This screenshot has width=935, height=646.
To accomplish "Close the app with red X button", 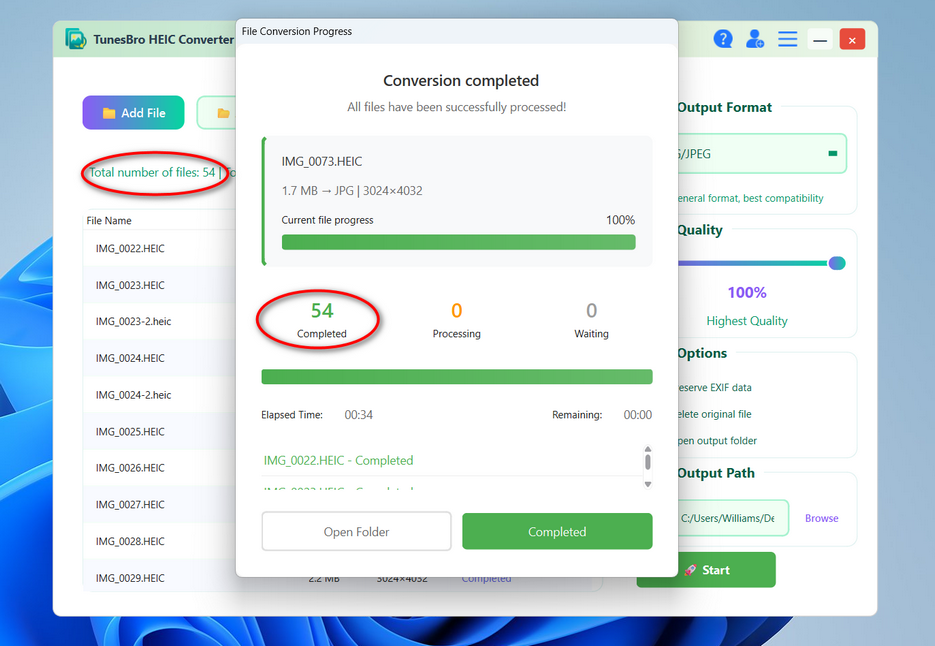I will [852, 40].
